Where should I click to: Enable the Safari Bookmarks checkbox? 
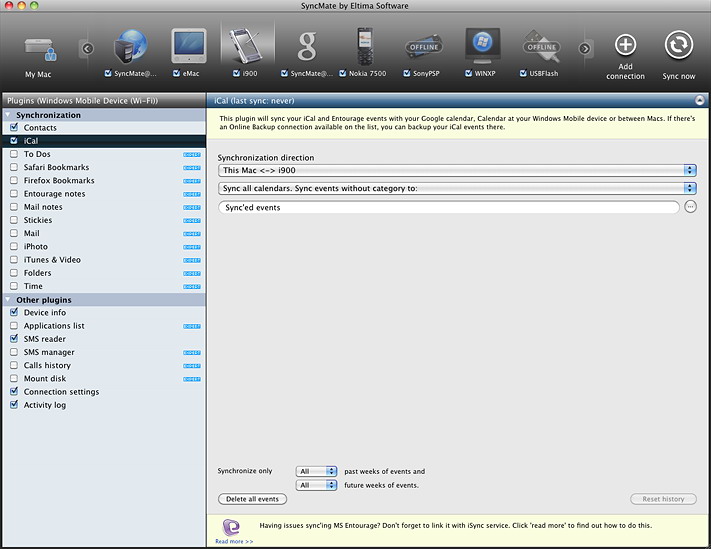coord(14,167)
